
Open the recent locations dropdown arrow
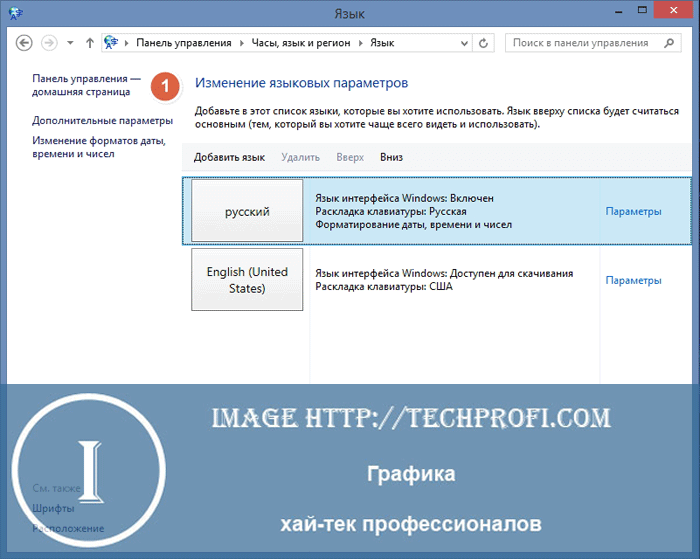tap(70, 44)
